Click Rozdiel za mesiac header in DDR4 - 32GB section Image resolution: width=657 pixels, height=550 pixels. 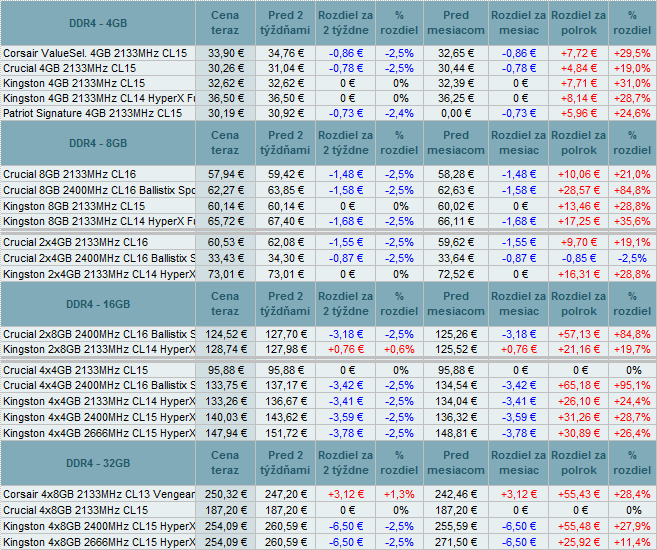click(519, 463)
